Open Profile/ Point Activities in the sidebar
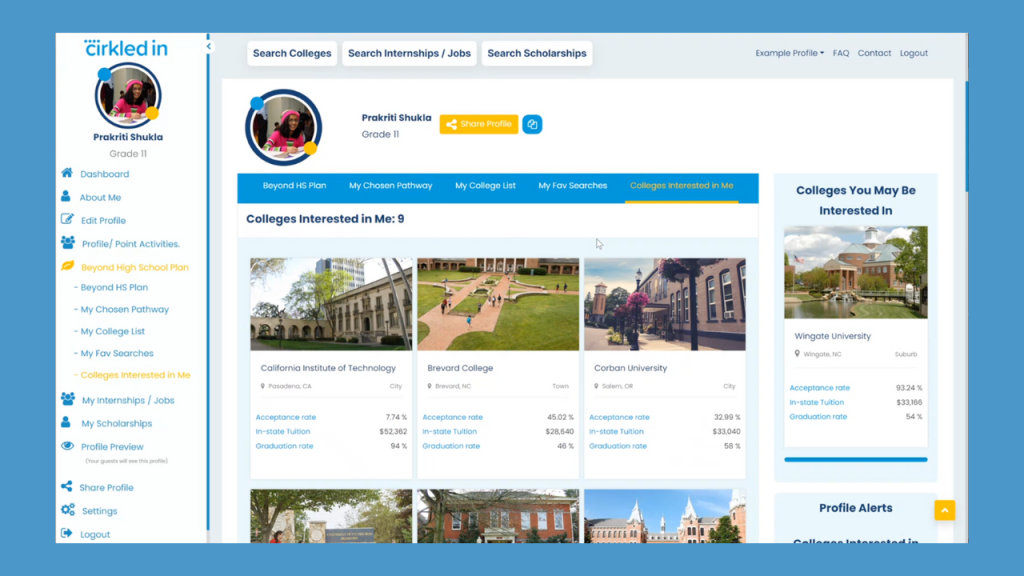1024x576 pixels. (x=131, y=244)
